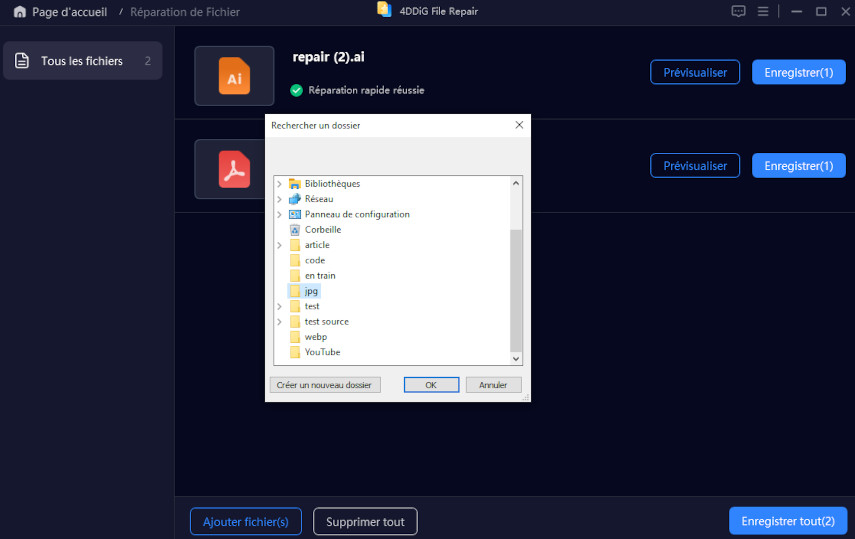Click the article folder icon
Viewport: 855px width, 539px height.
coord(295,245)
